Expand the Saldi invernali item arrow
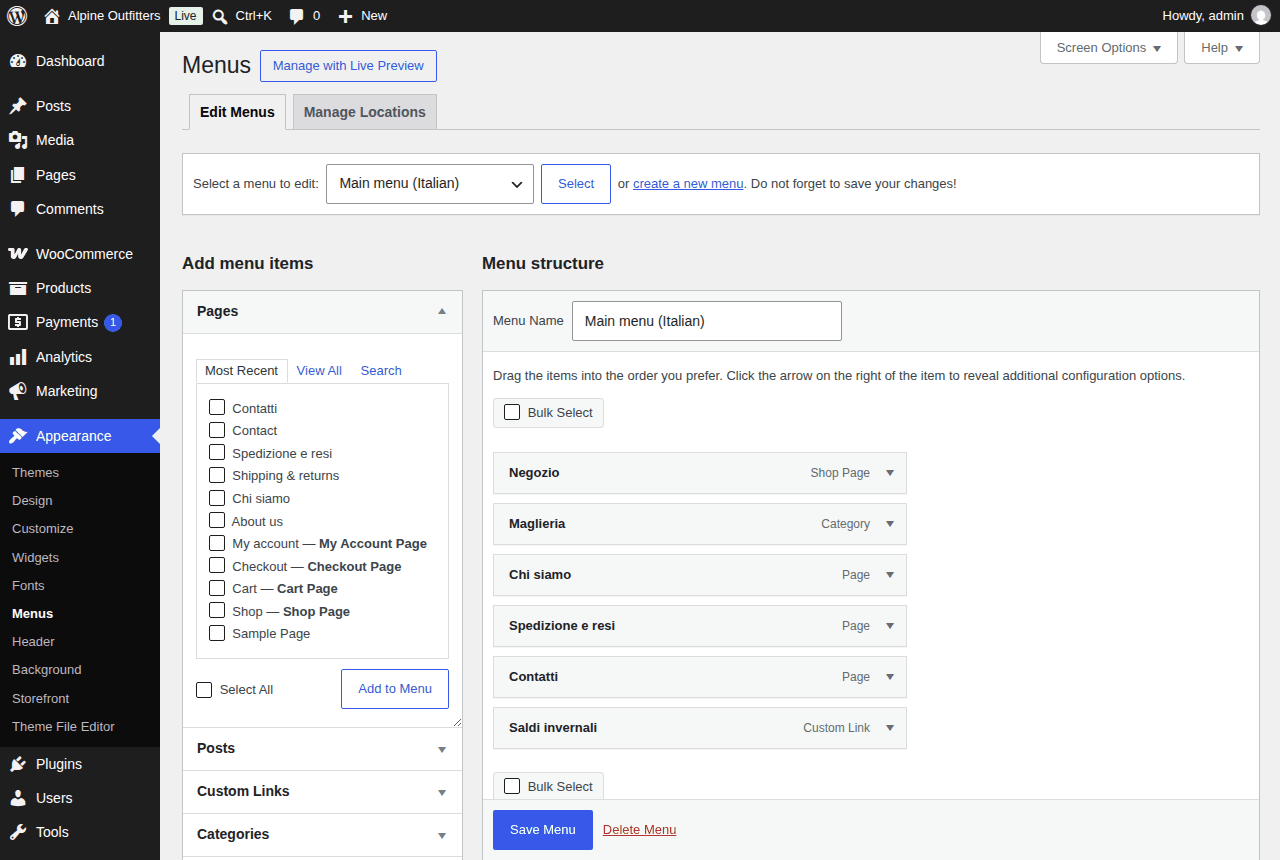 tap(890, 728)
